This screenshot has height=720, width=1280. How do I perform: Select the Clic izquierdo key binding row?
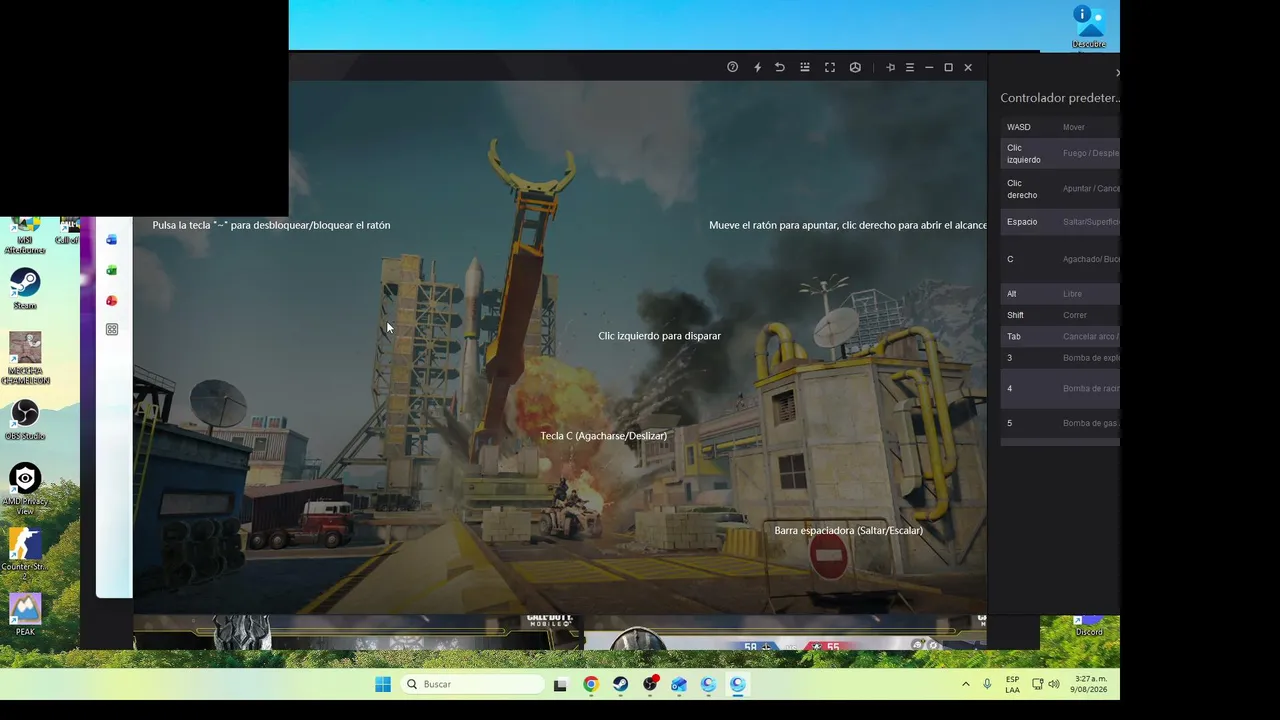[x=1060, y=154]
